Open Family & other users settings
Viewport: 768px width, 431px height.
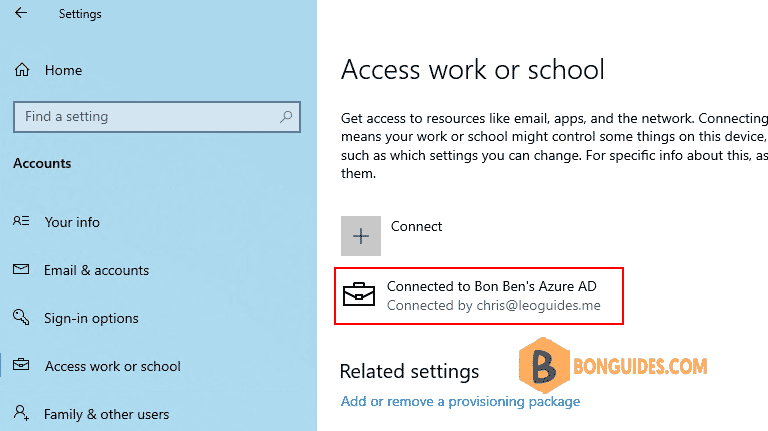pos(106,414)
